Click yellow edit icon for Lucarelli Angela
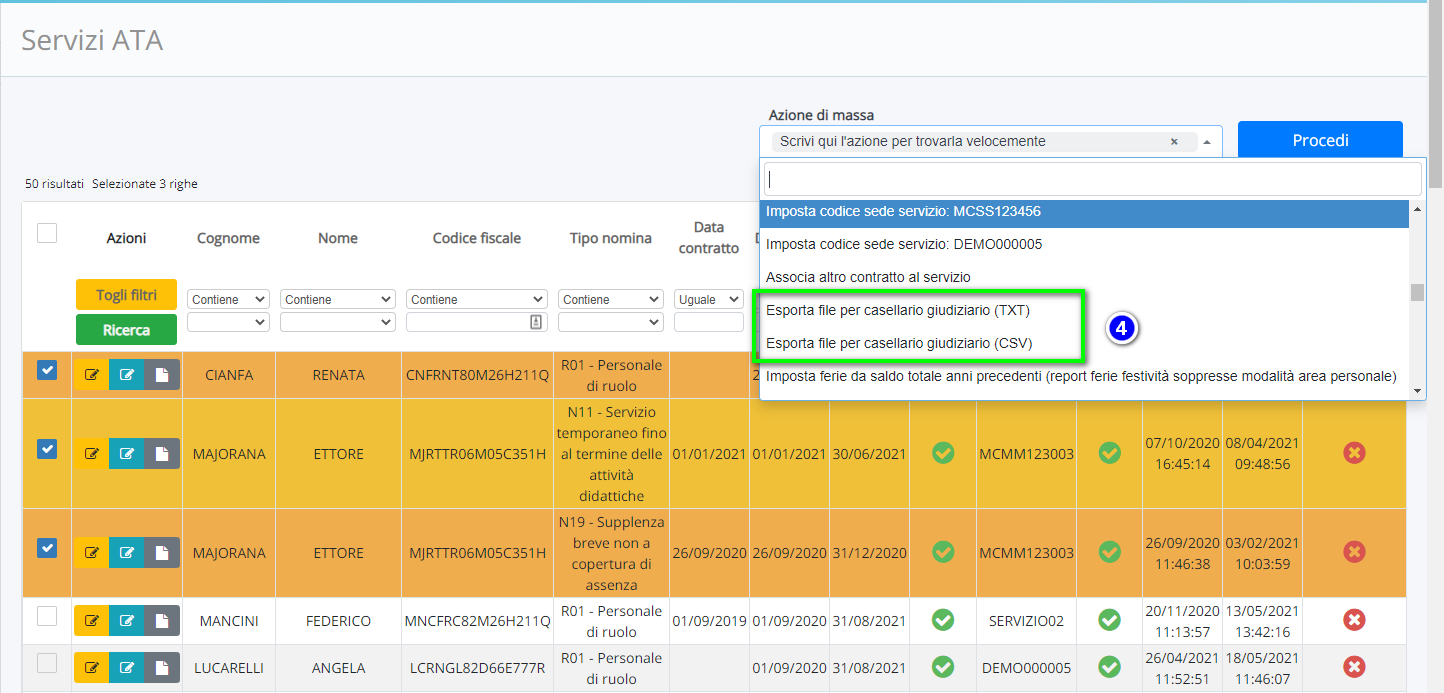Viewport: 1444px width, 693px height. tap(91, 668)
